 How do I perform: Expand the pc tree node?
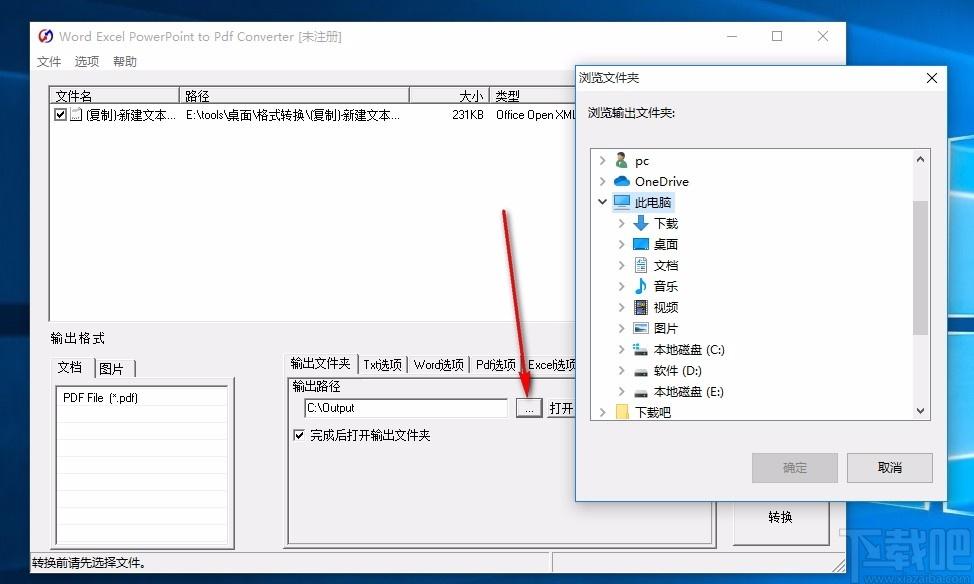pos(602,160)
